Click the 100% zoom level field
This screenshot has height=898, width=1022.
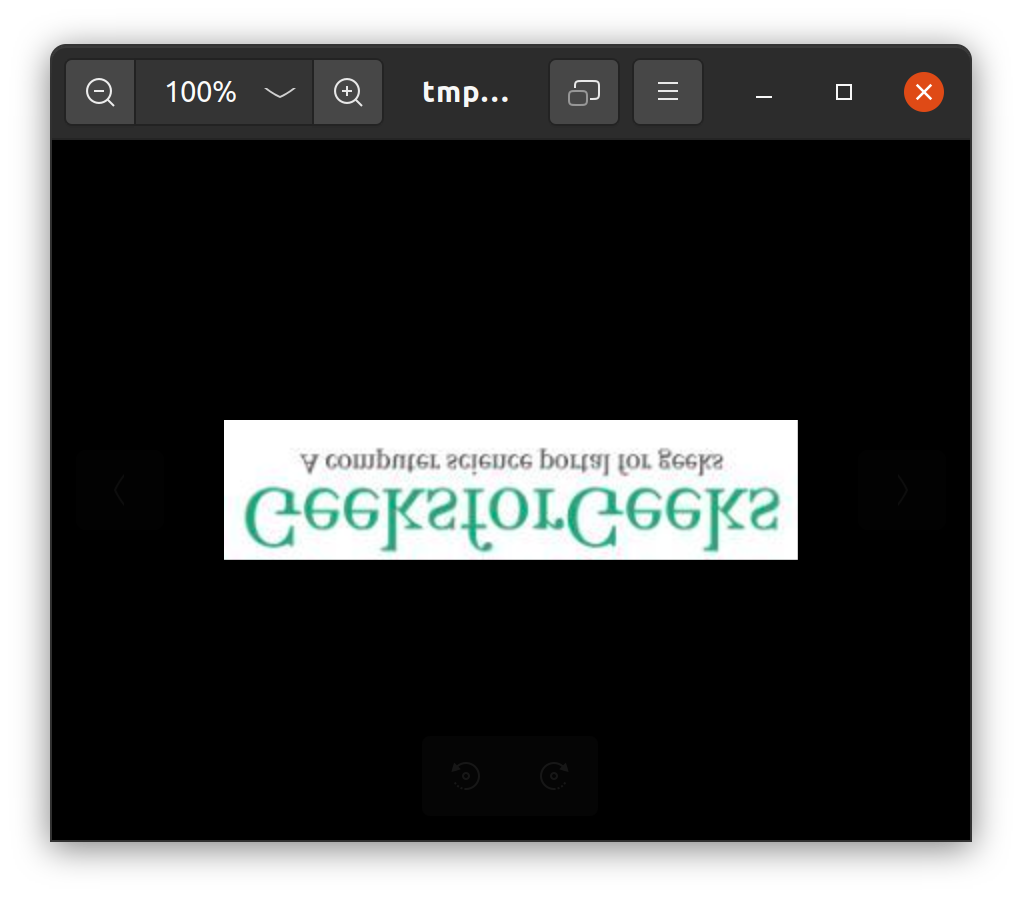click(x=200, y=93)
